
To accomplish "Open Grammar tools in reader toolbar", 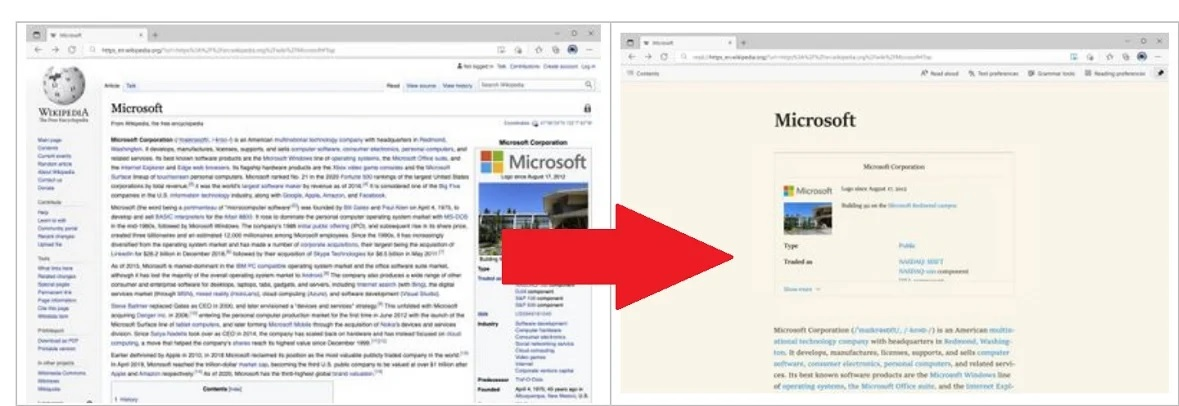I will [1052, 74].
